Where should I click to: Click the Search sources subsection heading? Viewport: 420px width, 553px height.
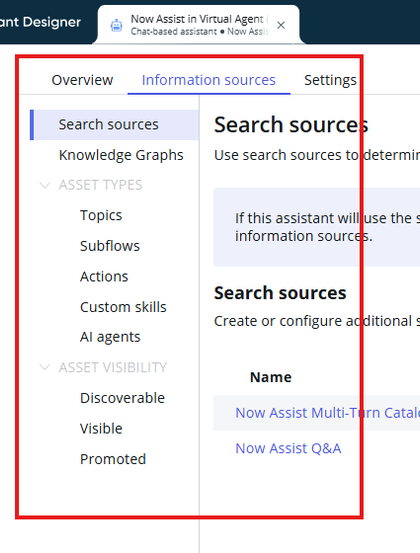click(280, 293)
